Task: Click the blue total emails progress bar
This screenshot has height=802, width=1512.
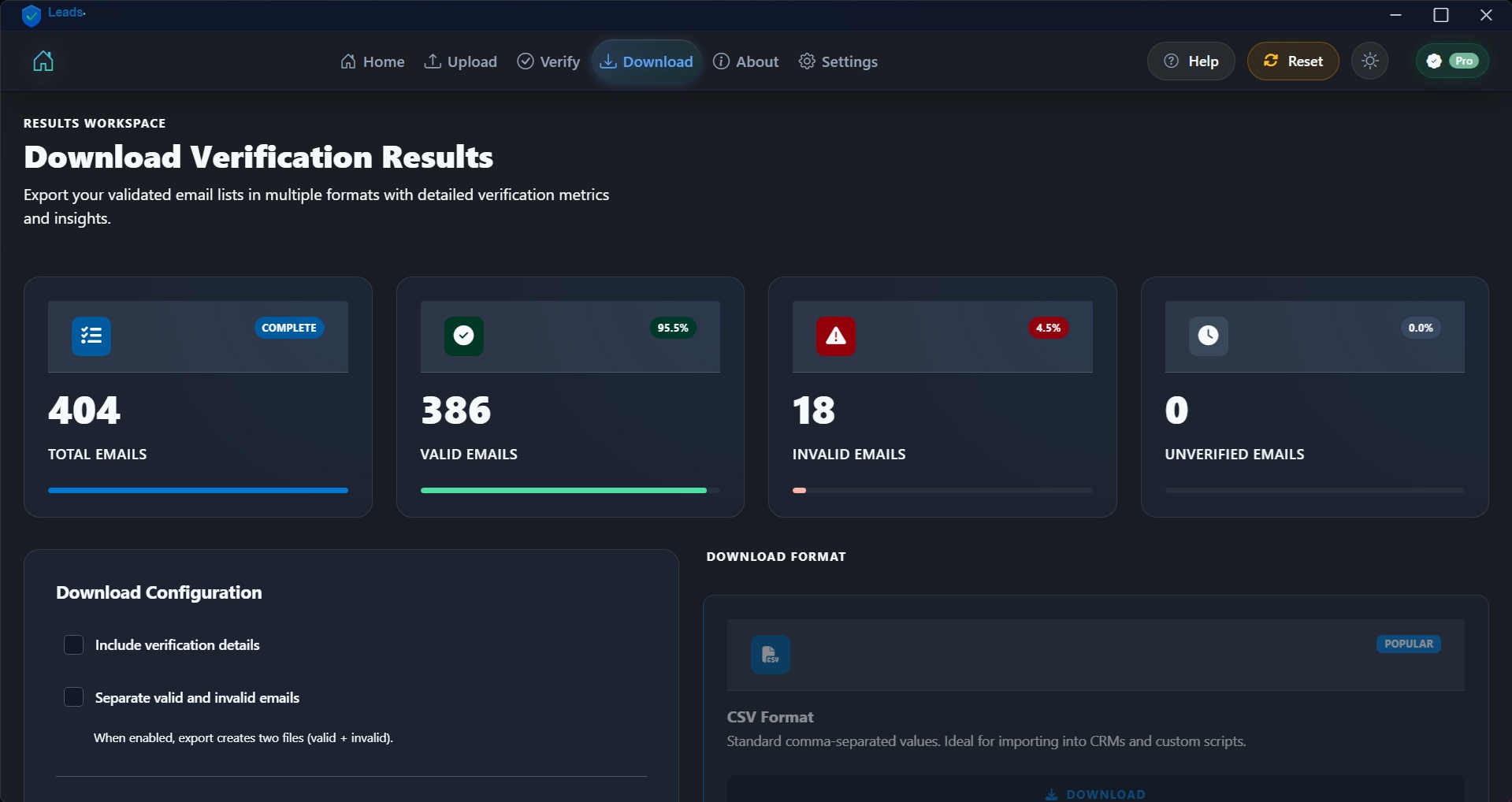Action: (x=198, y=490)
